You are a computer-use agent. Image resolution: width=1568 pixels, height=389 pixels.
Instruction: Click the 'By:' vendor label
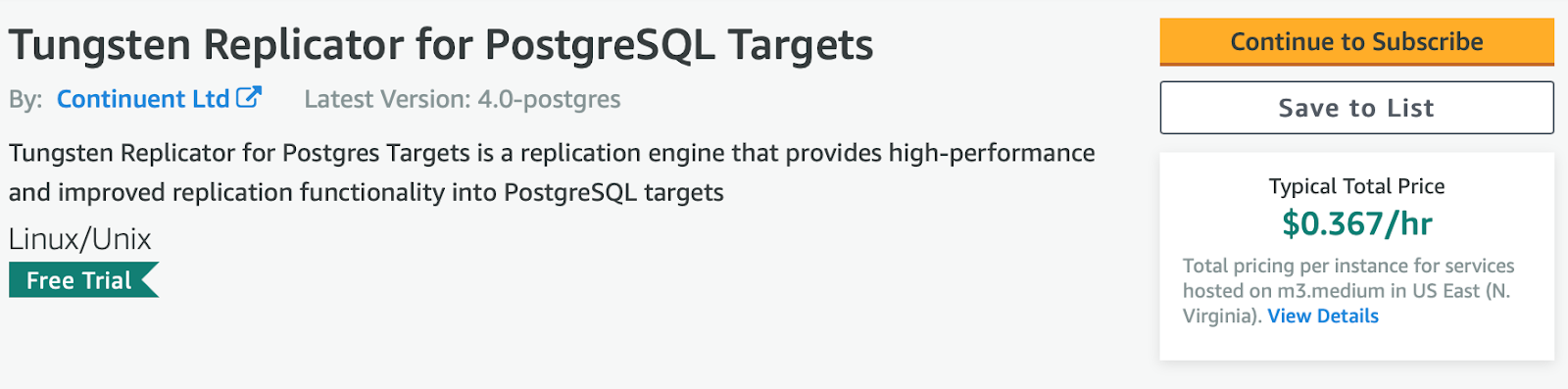tap(25, 100)
